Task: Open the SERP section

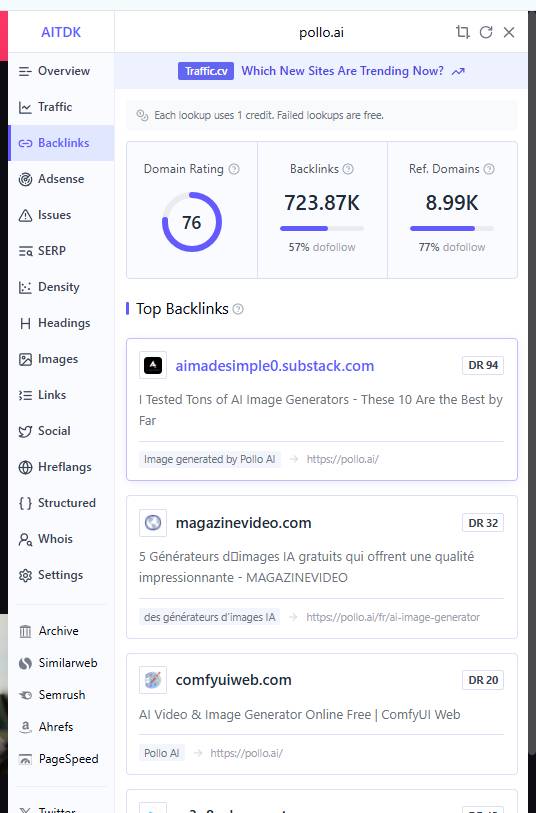Action: tap(61, 251)
